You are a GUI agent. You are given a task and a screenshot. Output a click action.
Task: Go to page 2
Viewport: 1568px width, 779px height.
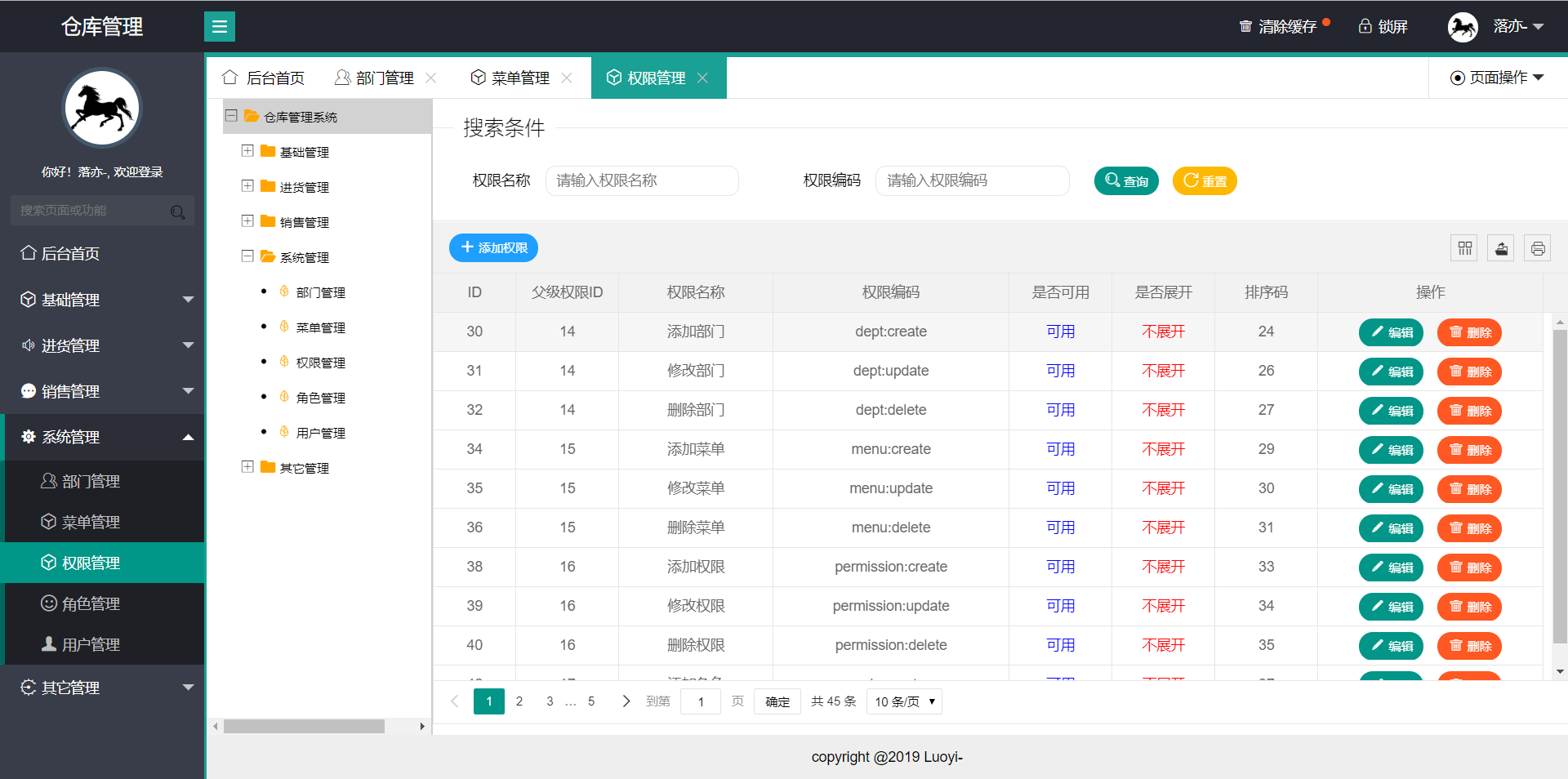pyautogui.click(x=519, y=701)
